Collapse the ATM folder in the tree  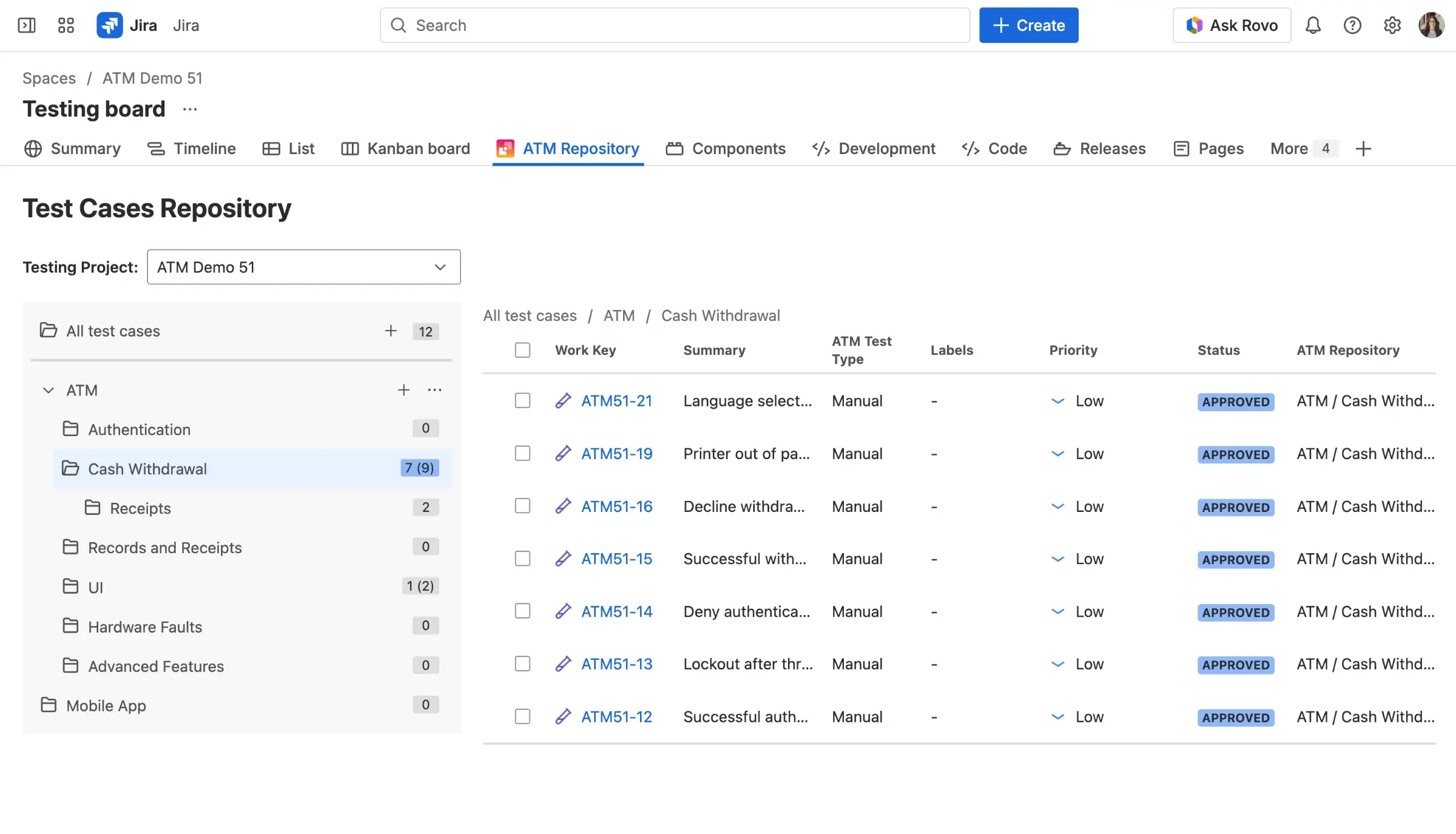[x=48, y=390]
